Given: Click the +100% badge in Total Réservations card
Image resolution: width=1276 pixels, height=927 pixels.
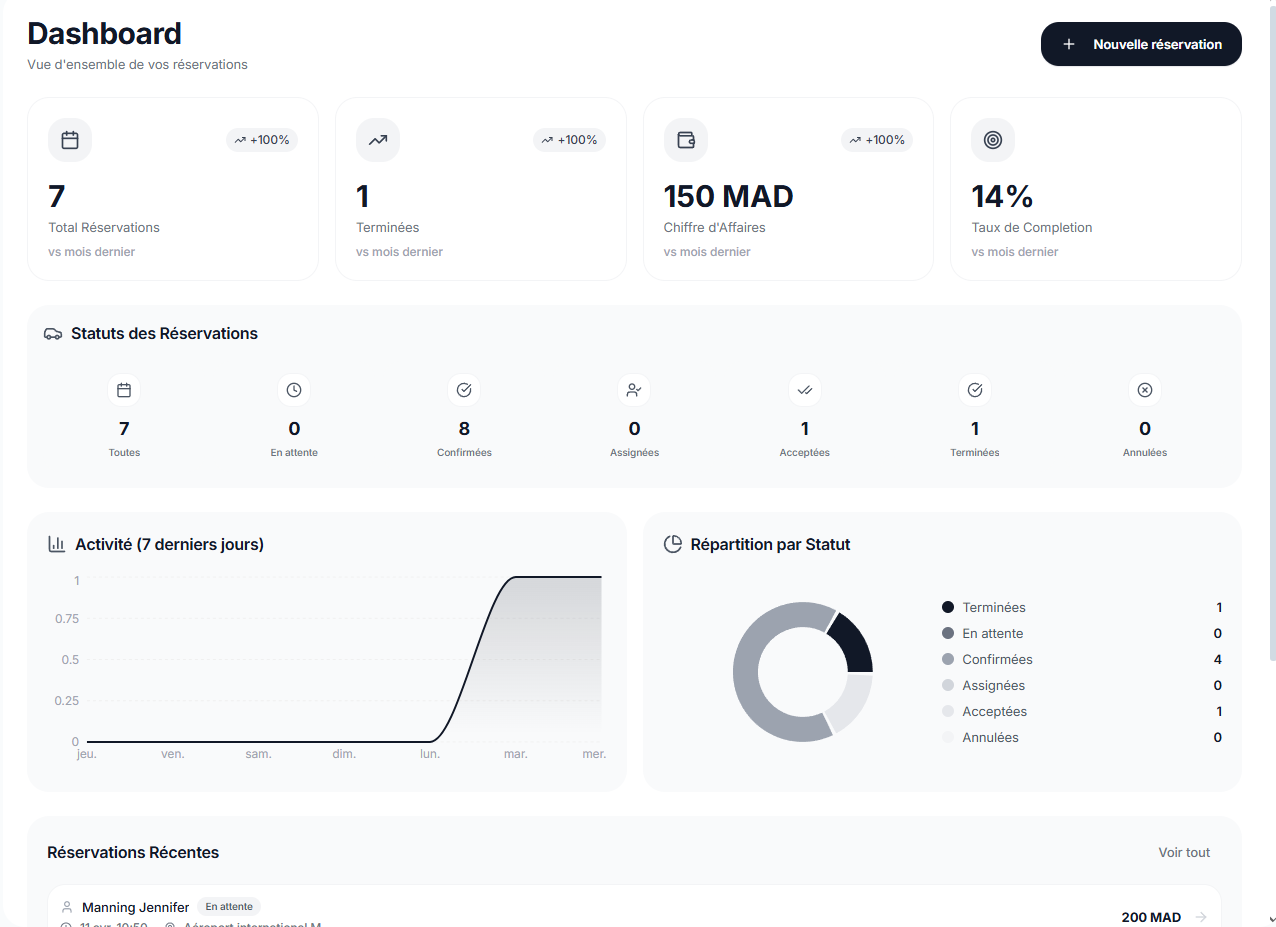Looking at the screenshot, I should point(262,140).
